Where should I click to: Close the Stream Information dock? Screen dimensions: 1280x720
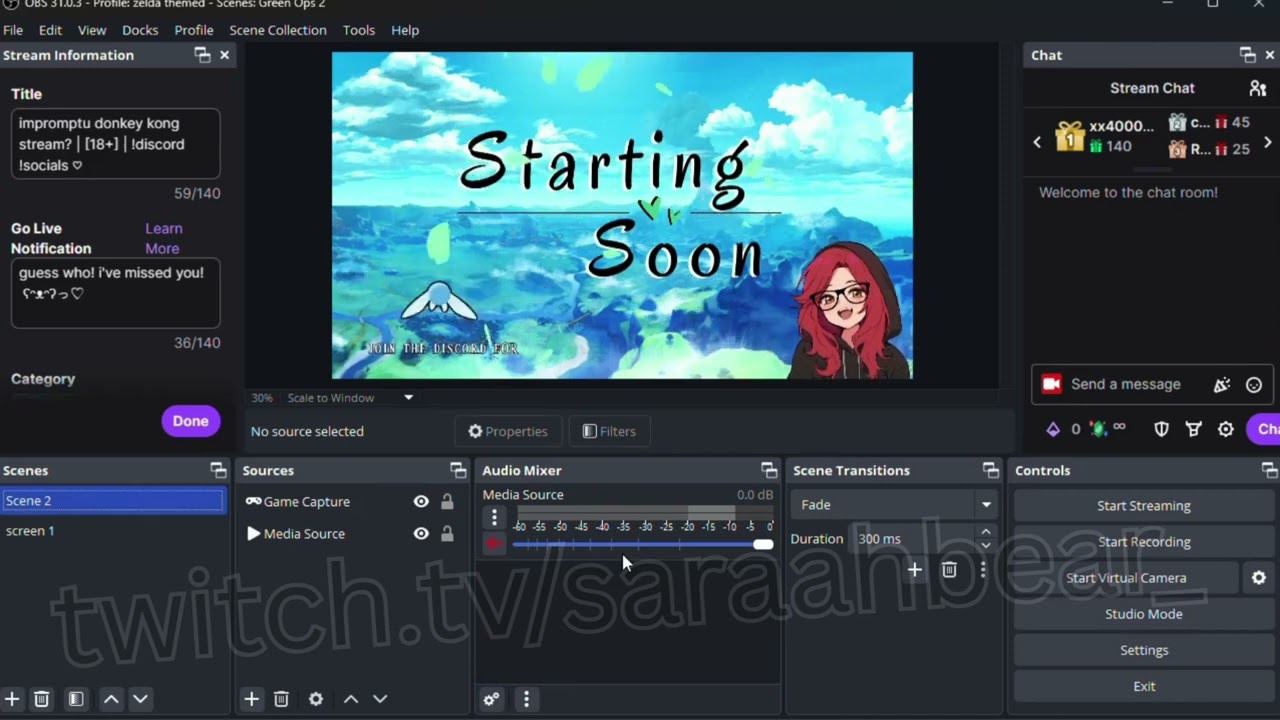coord(225,55)
